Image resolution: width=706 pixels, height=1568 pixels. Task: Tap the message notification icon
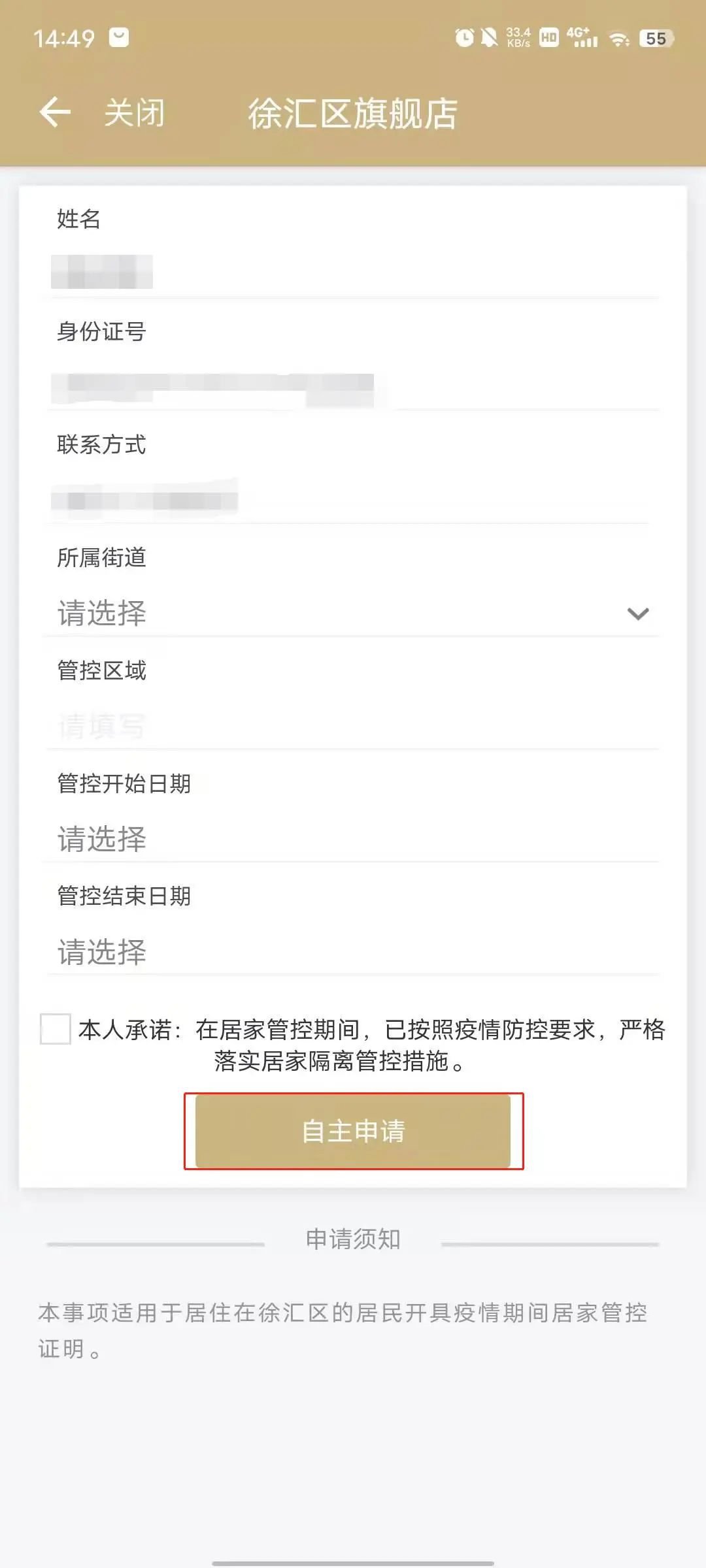click(x=119, y=38)
